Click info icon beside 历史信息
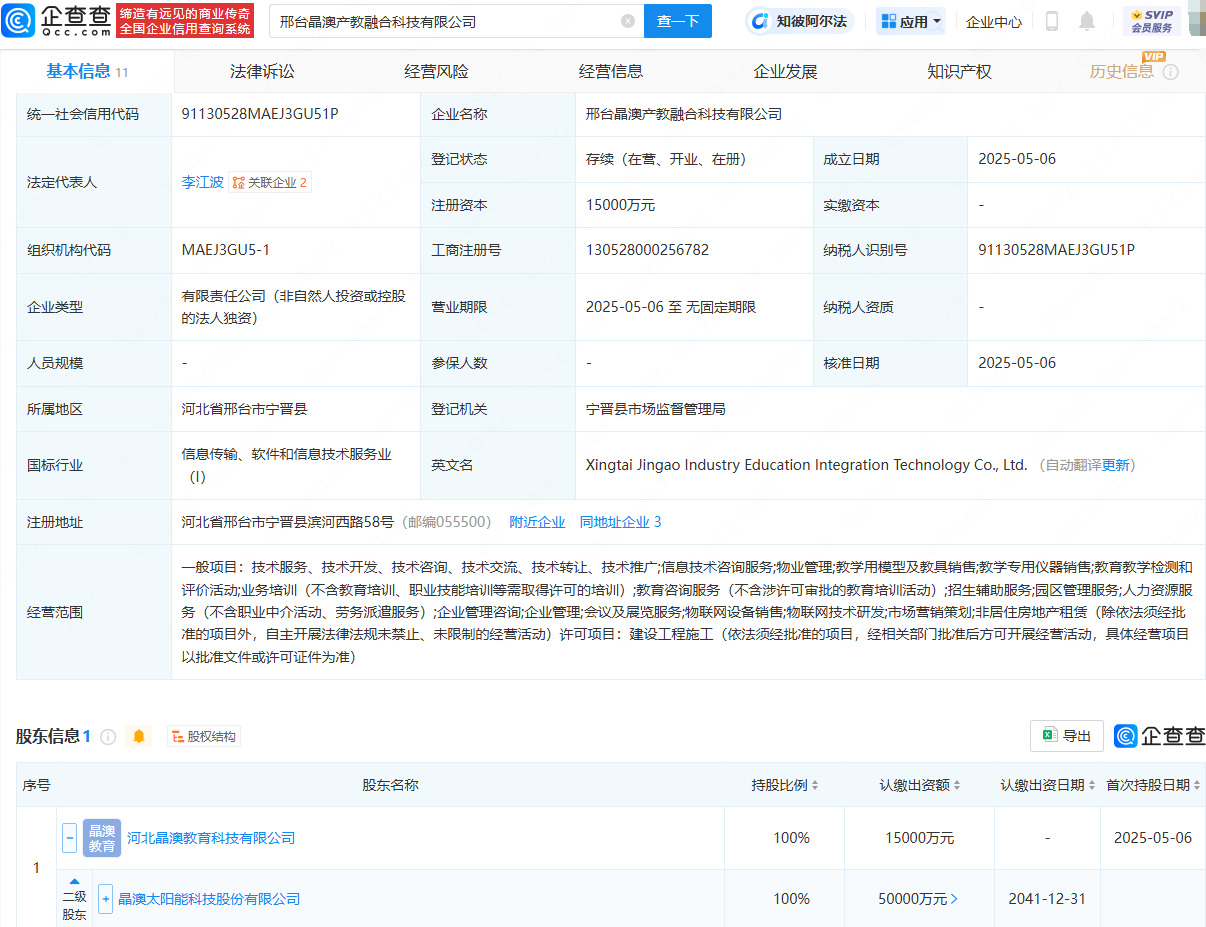 click(1170, 72)
